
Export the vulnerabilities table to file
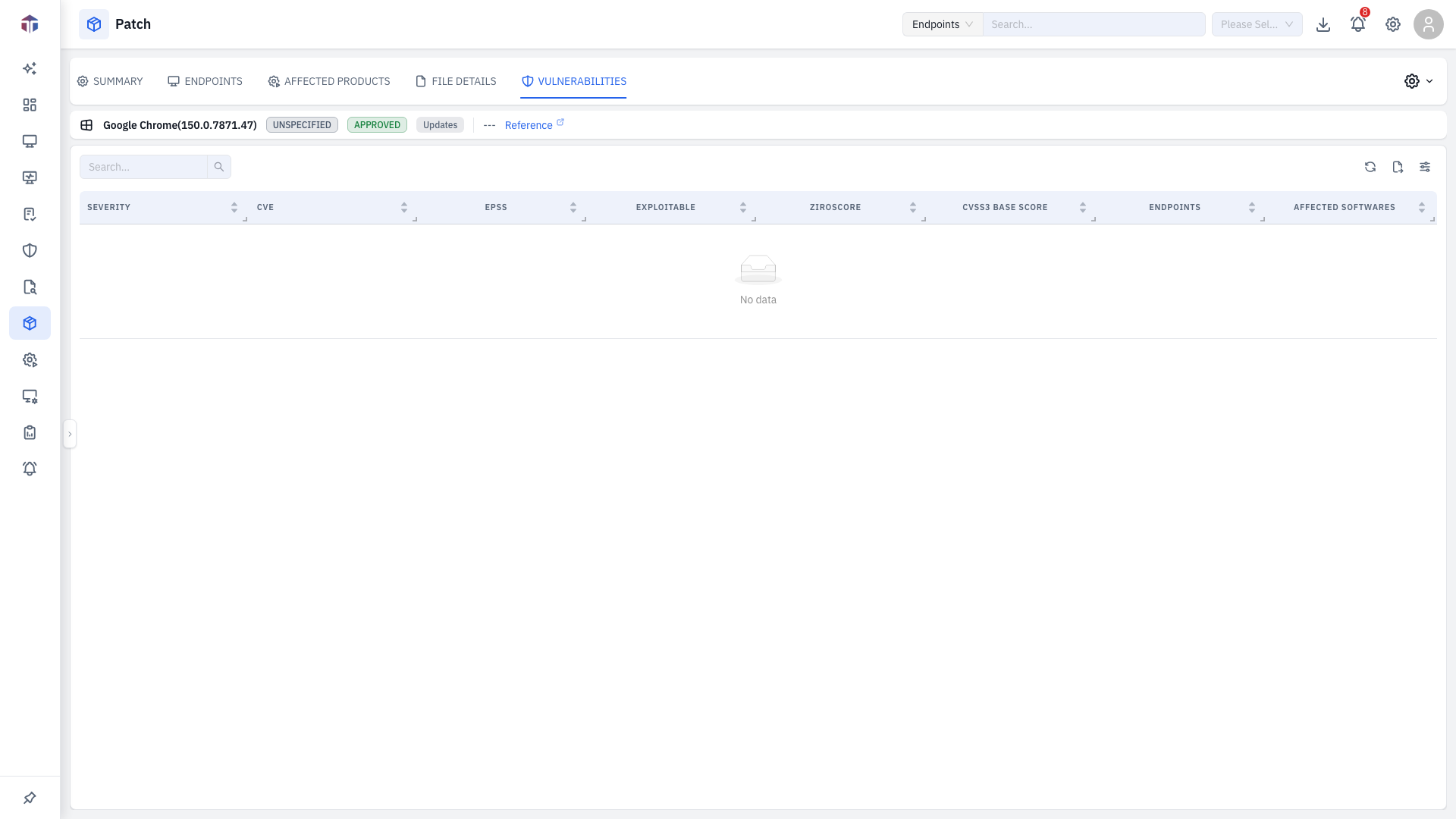coord(1398,167)
